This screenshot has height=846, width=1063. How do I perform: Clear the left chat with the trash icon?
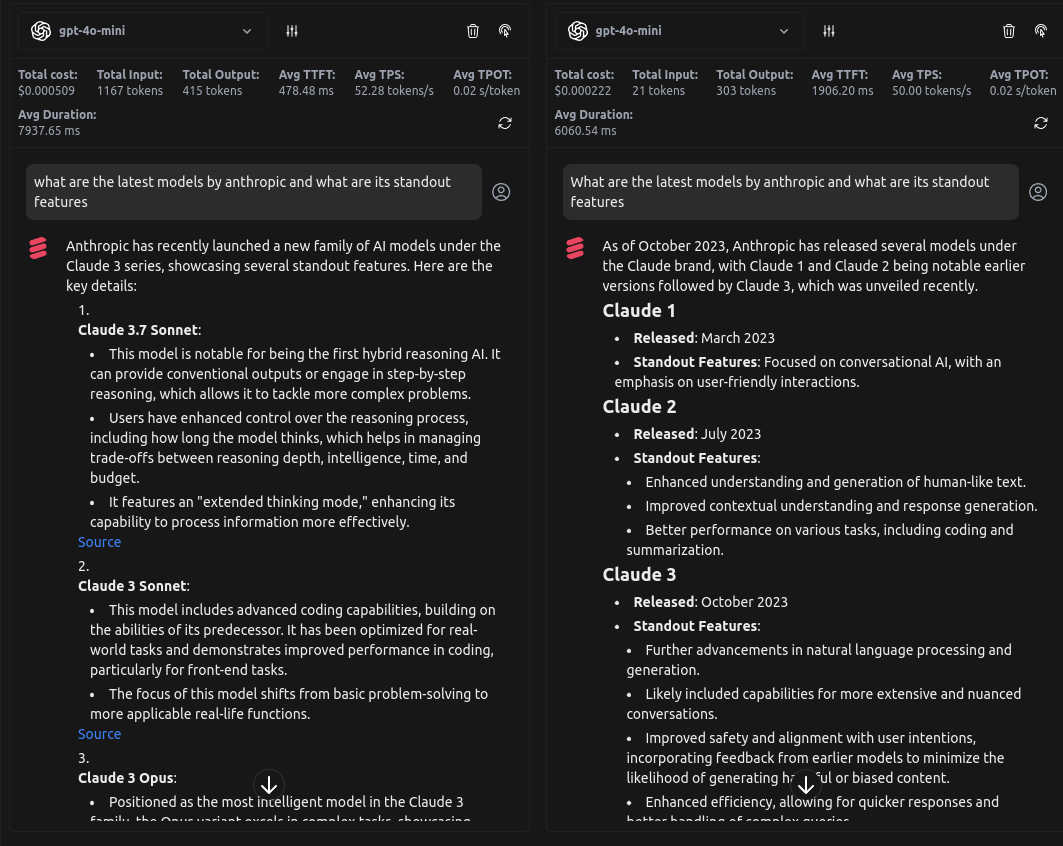(x=473, y=31)
